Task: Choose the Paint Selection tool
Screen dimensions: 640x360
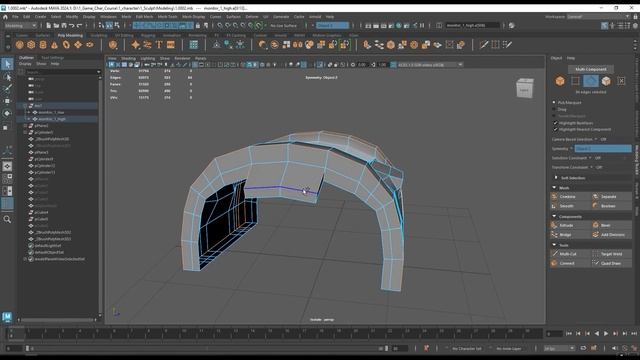Action: tap(7, 89)
